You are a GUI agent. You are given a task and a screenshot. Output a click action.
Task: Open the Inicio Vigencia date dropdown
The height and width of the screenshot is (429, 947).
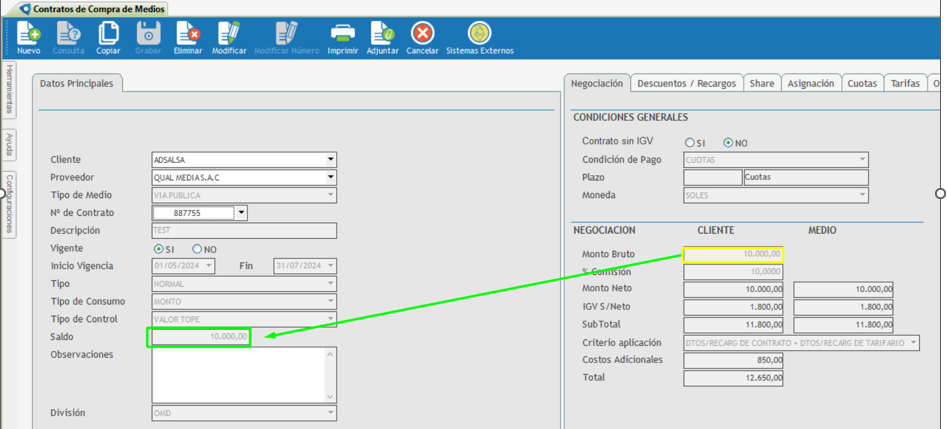click(209, 266)
